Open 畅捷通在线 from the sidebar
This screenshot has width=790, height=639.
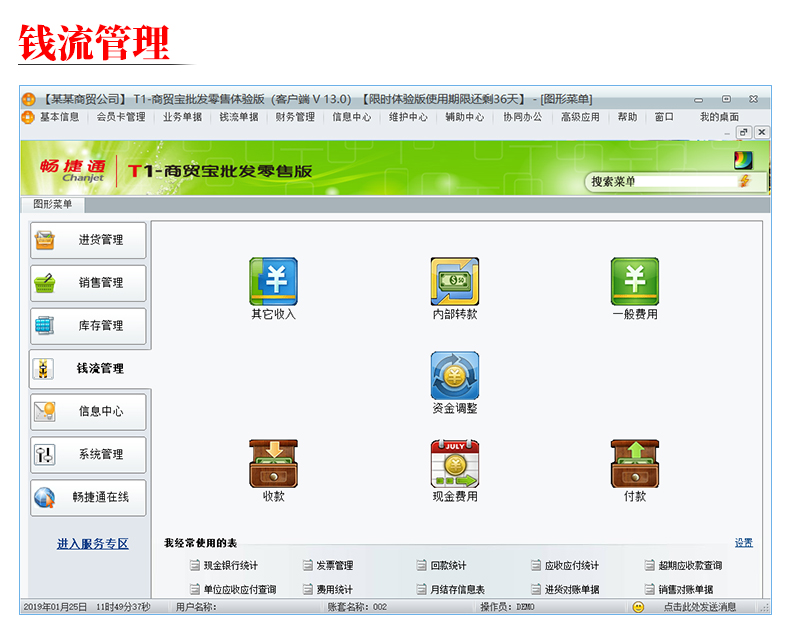[88, 497]
